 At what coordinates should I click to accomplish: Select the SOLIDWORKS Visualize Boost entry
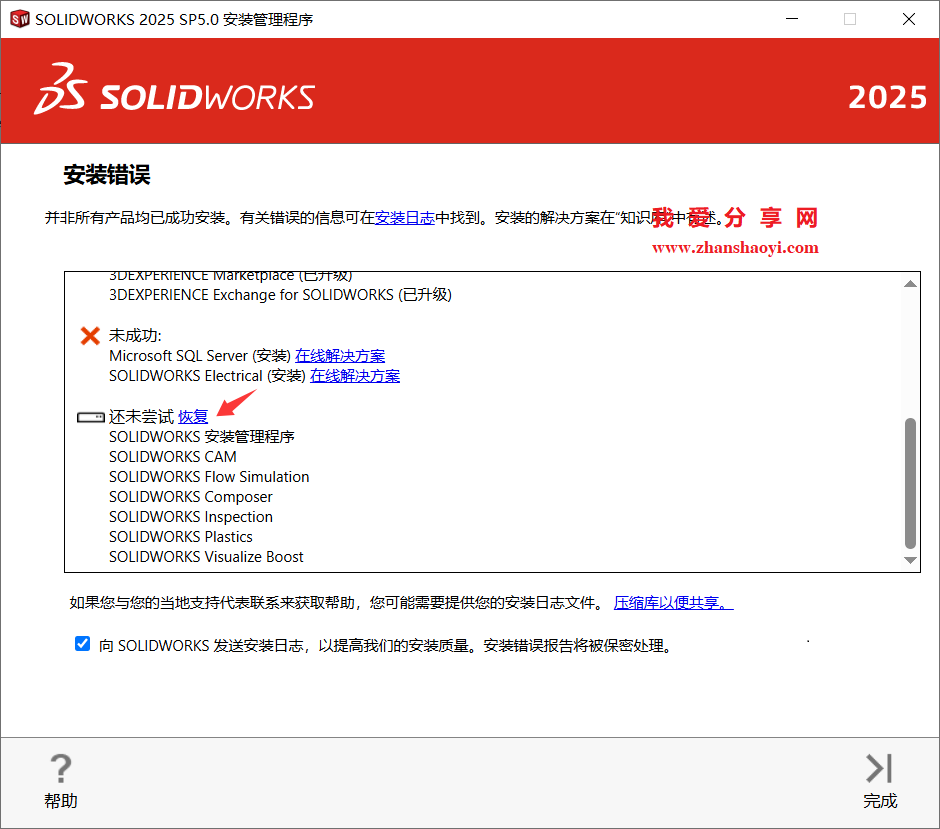(x=206, y=557)
